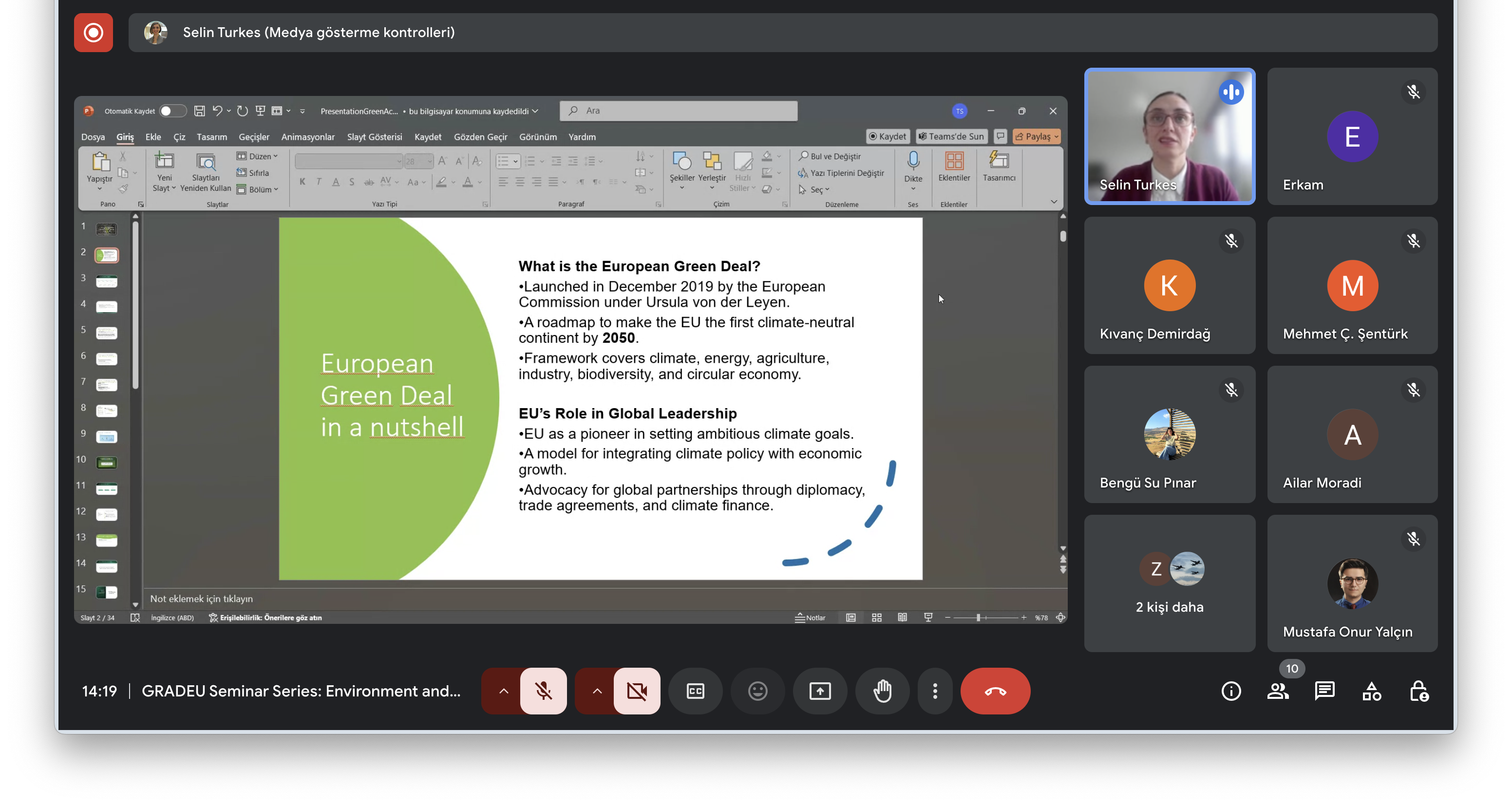The image size is (1512, 806).
Task: Open the more options three-dot menu
Action: coord(934,691)
